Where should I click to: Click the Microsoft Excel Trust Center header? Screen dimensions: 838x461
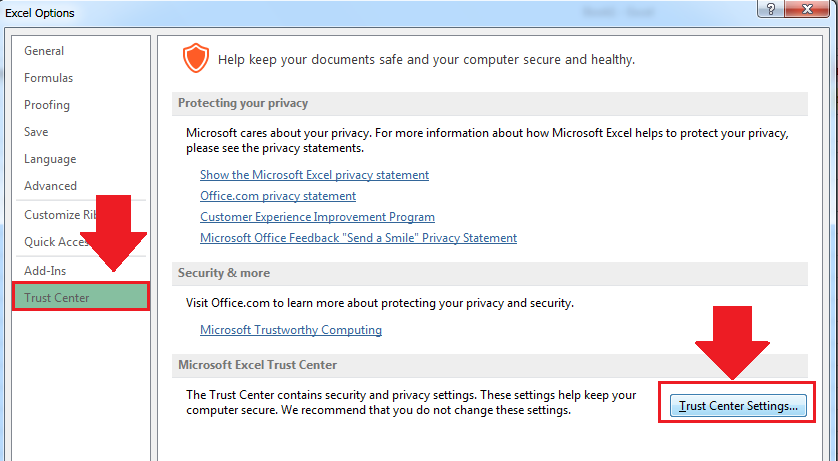coord(490,365)
